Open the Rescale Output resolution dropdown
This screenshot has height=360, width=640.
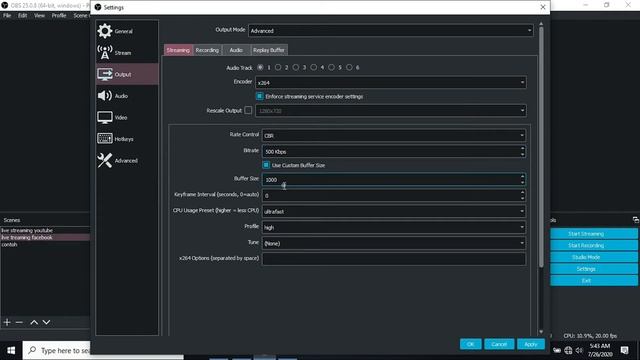391,111
